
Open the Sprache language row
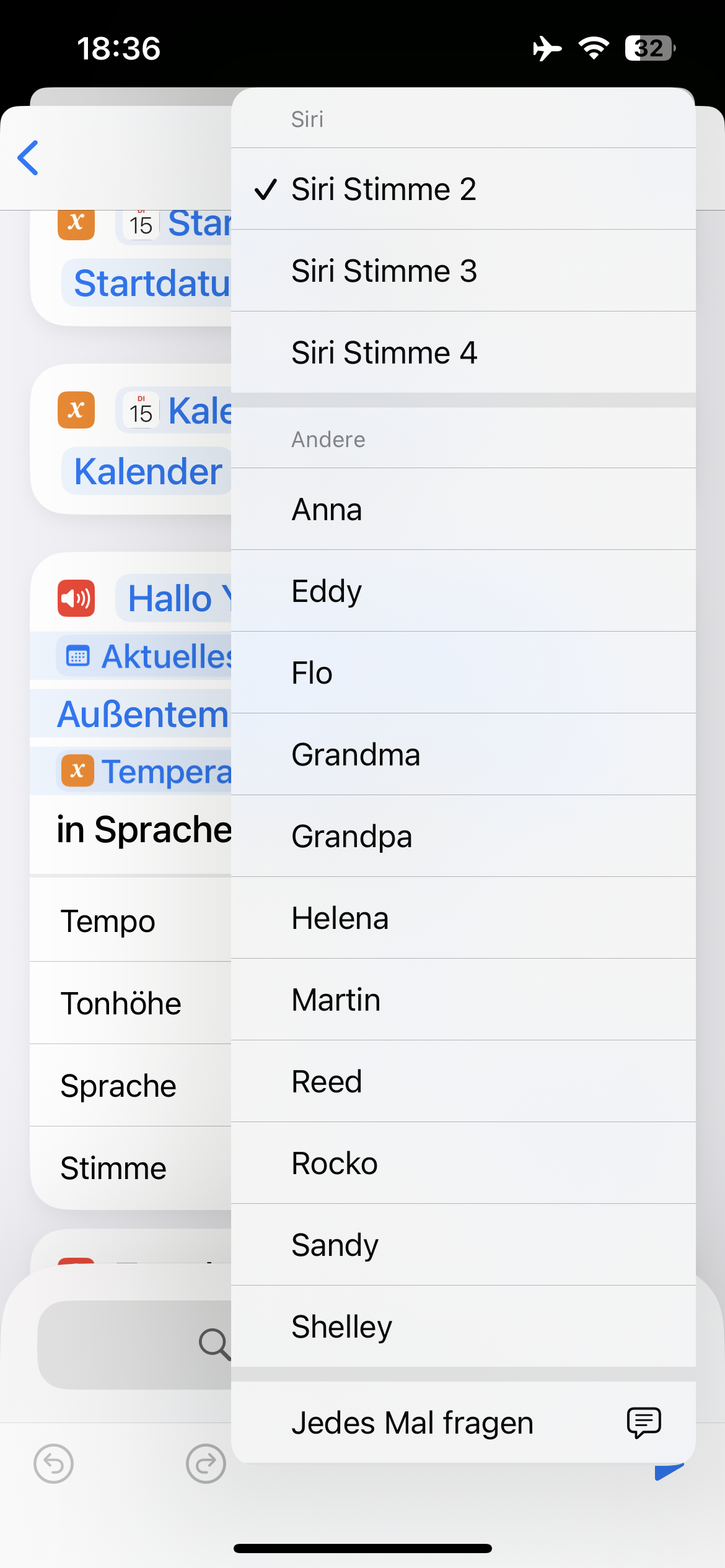(x=118, y=1086)
